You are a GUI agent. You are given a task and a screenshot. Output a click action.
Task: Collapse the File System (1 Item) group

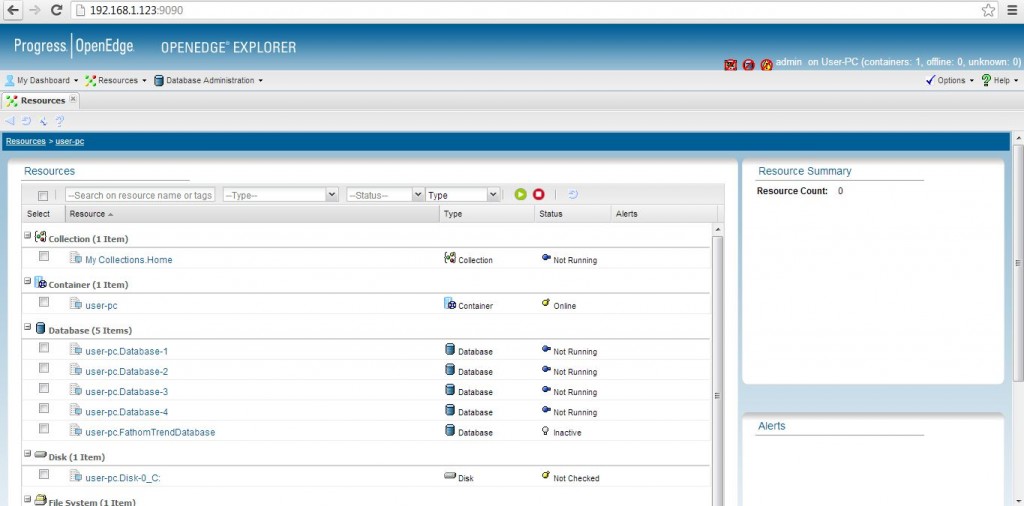coord(28,499)
